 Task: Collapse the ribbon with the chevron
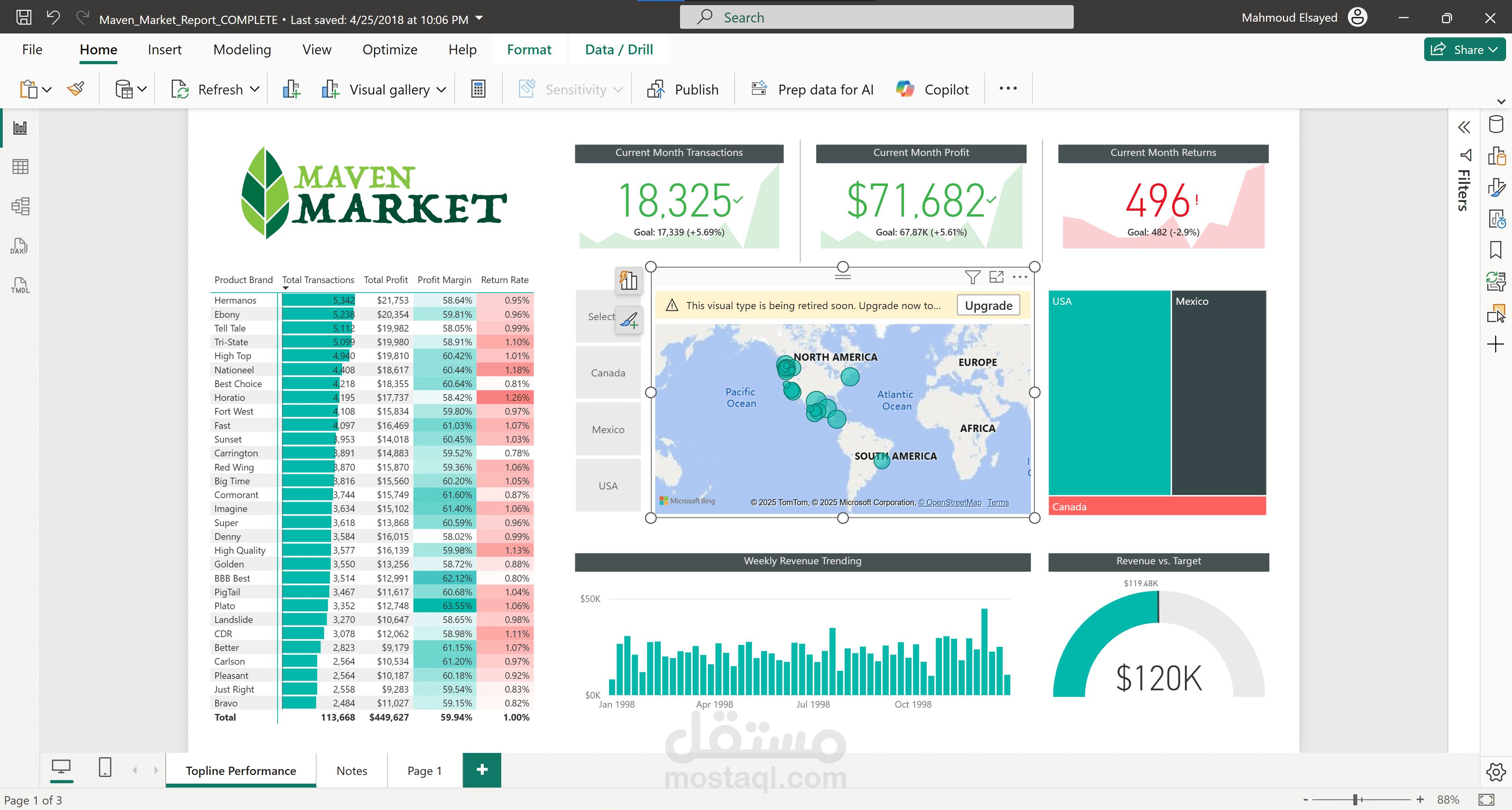pyautogui.click(x=1501, y=102)
